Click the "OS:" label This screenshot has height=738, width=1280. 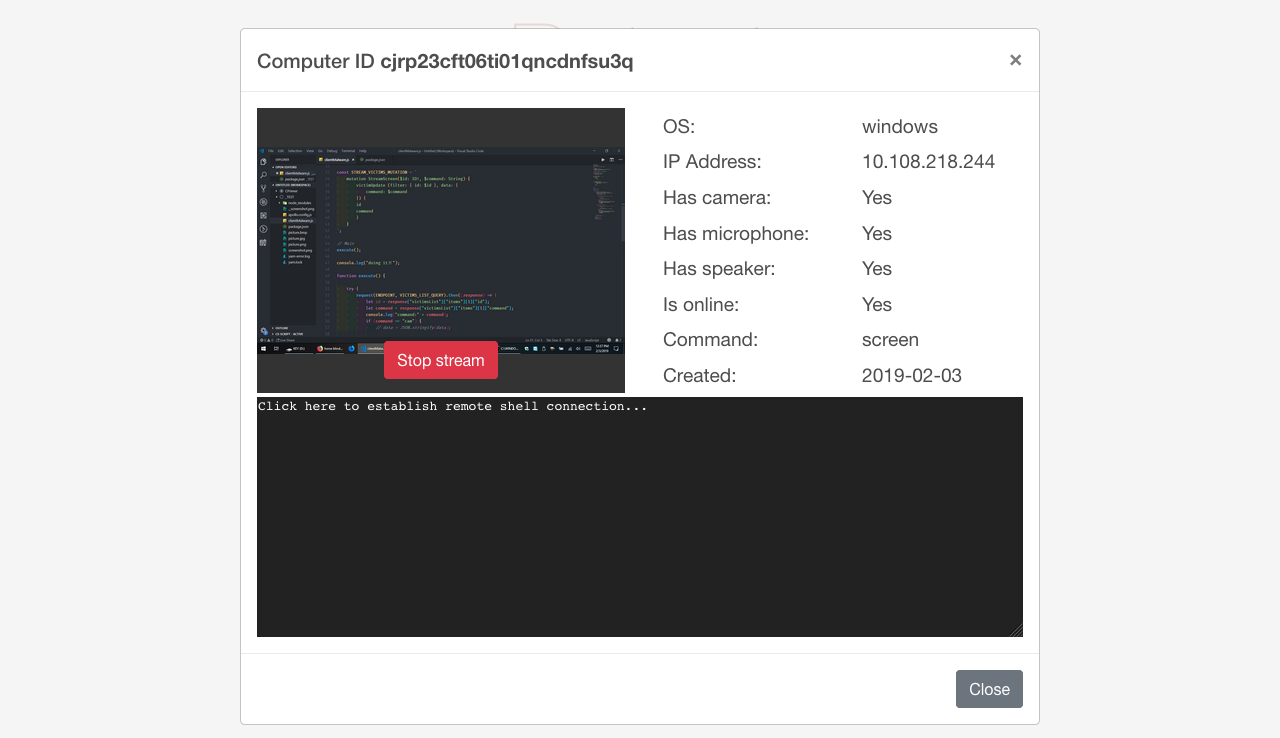tap(679, 127)
